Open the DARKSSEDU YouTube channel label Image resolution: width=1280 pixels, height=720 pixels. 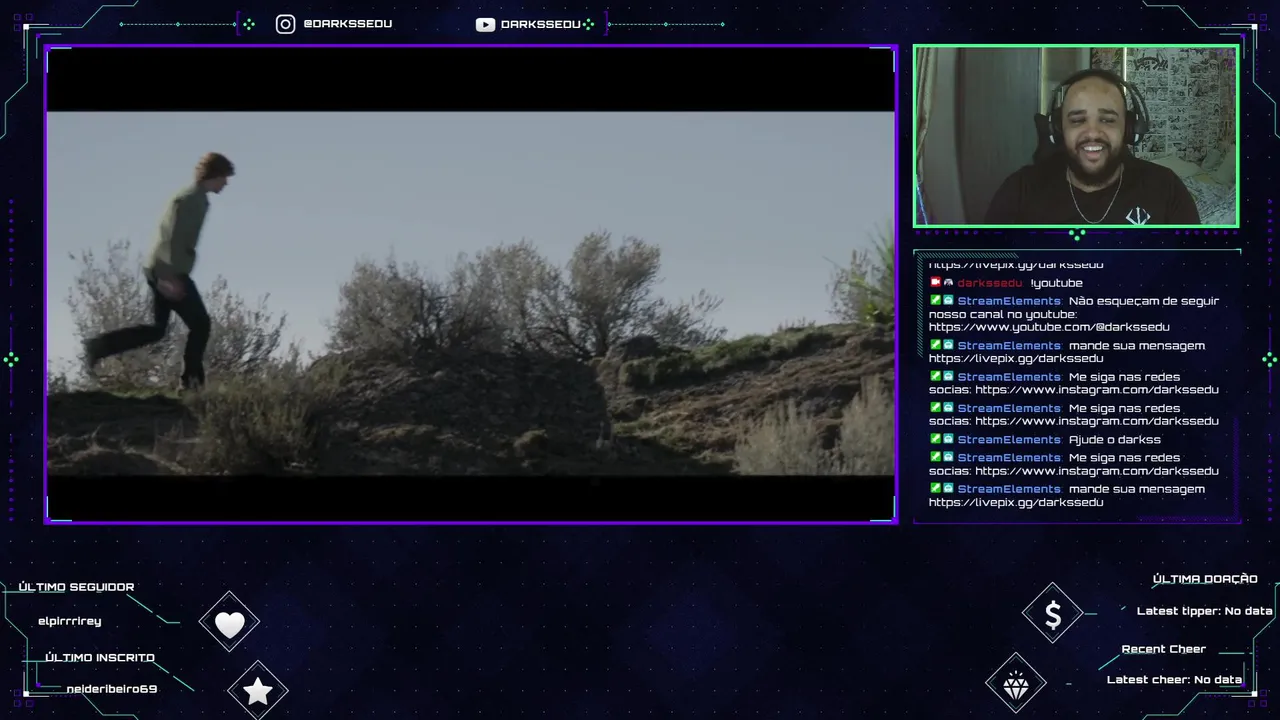tap(540, 24)
